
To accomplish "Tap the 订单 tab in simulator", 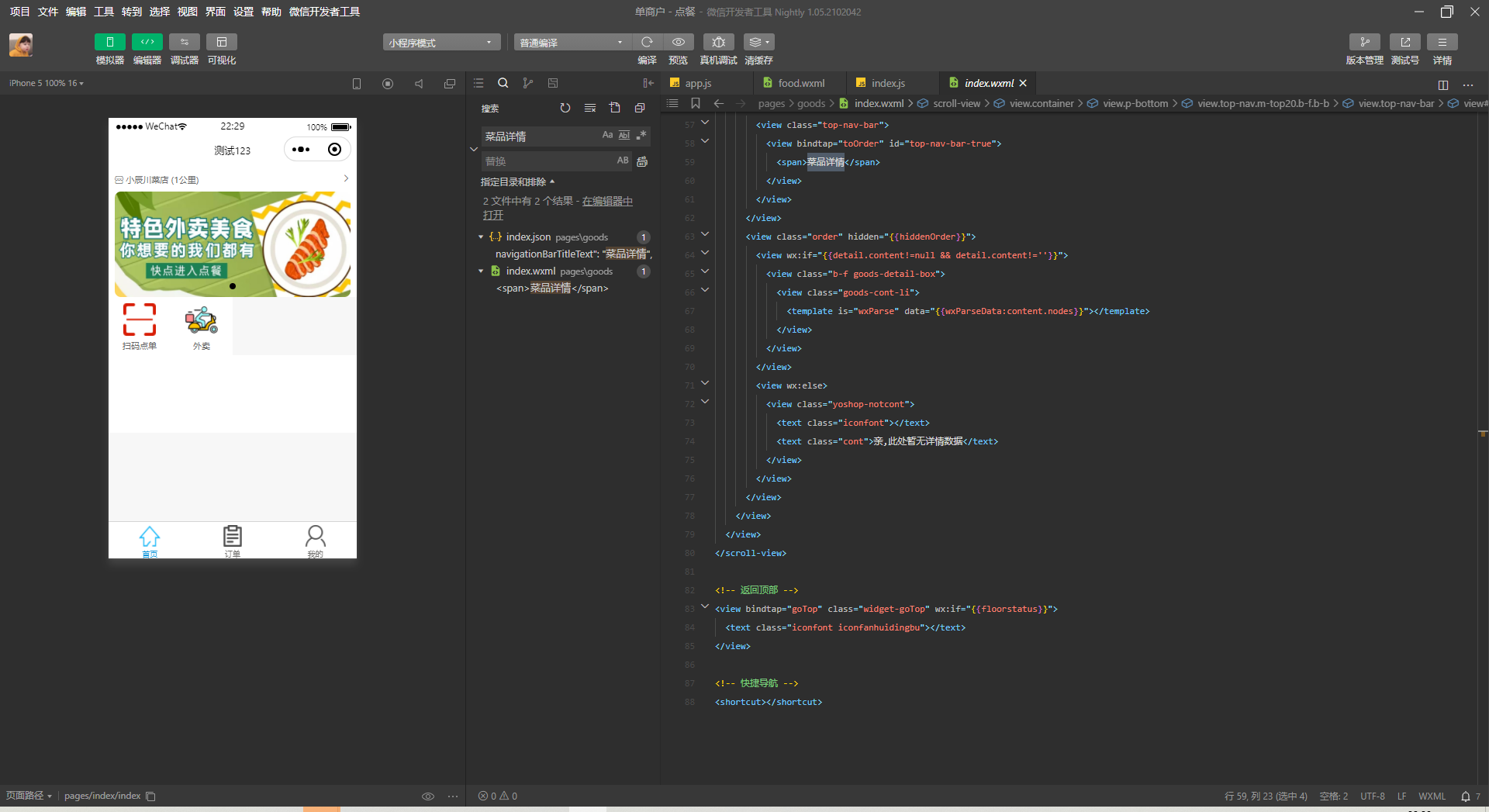I will (x=233, y=541).
